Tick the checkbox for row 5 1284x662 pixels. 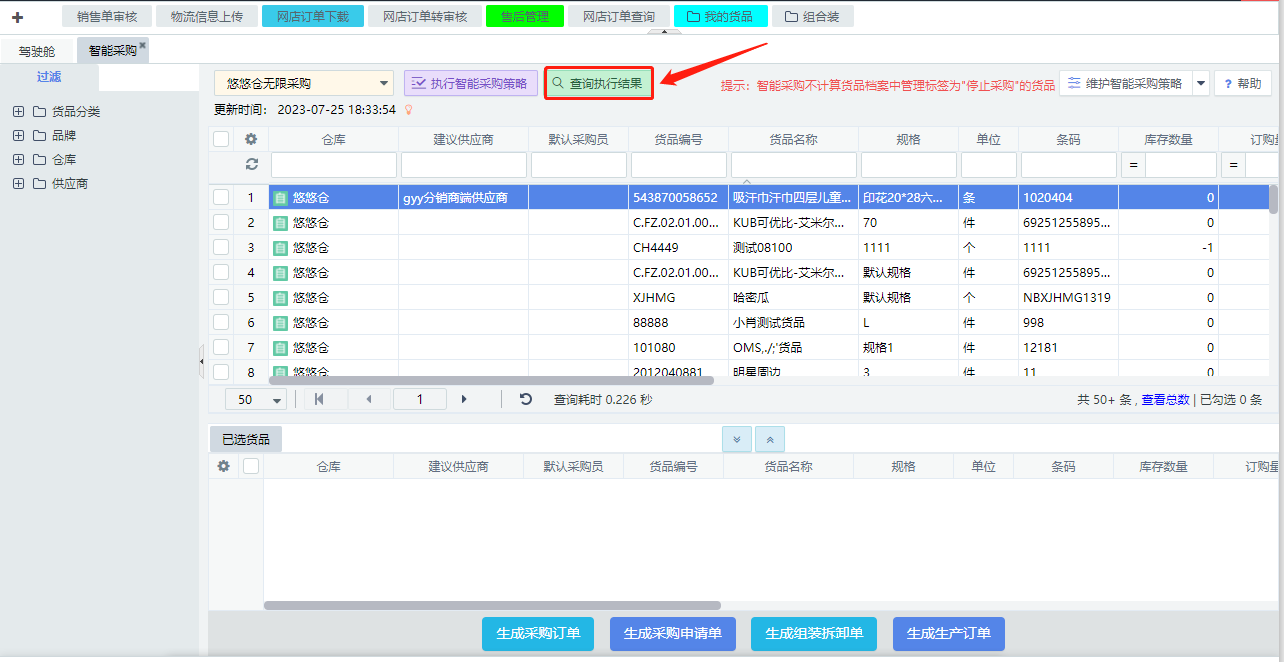221,297
